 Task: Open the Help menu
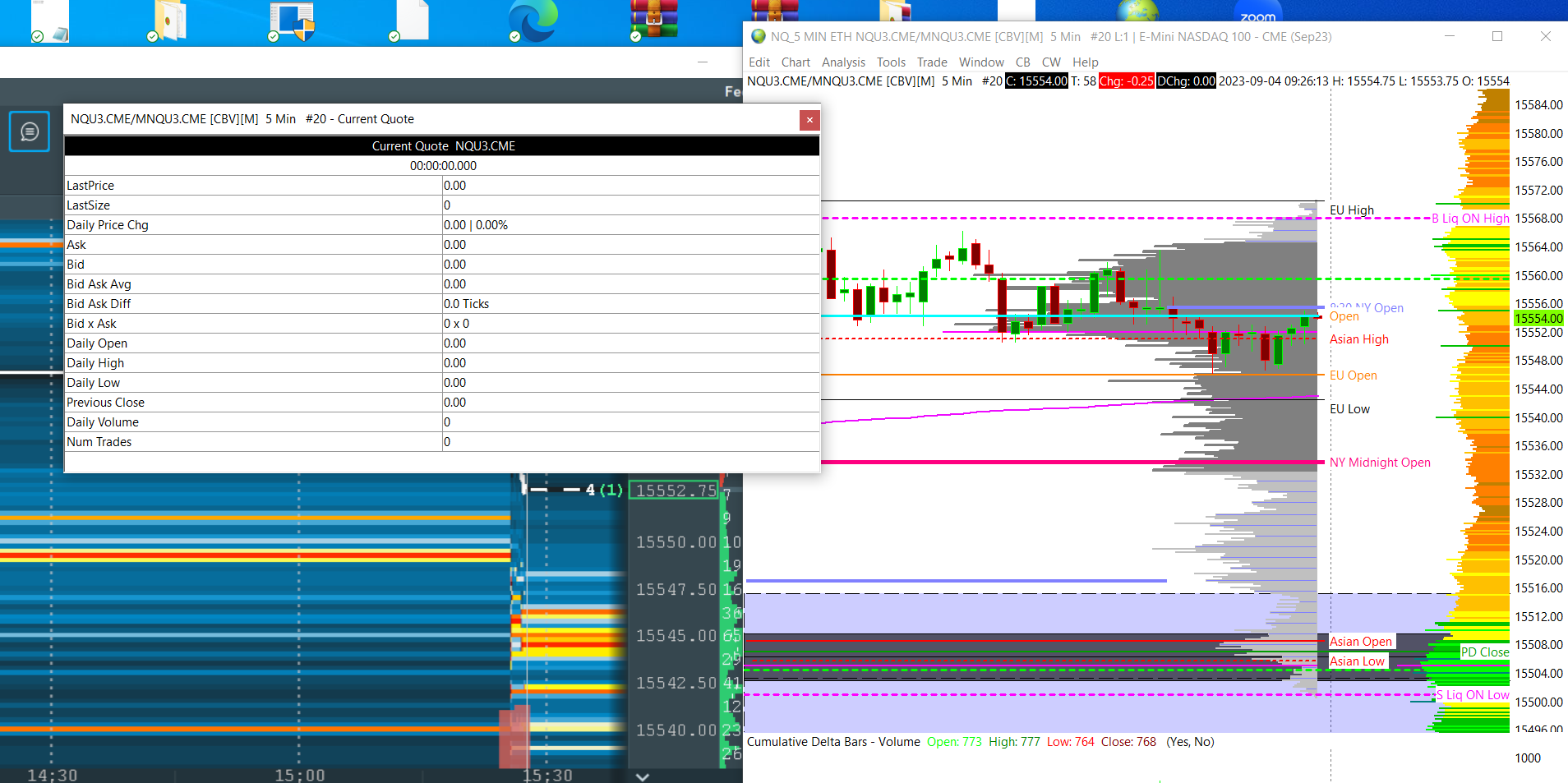(x=1085, y=62)
